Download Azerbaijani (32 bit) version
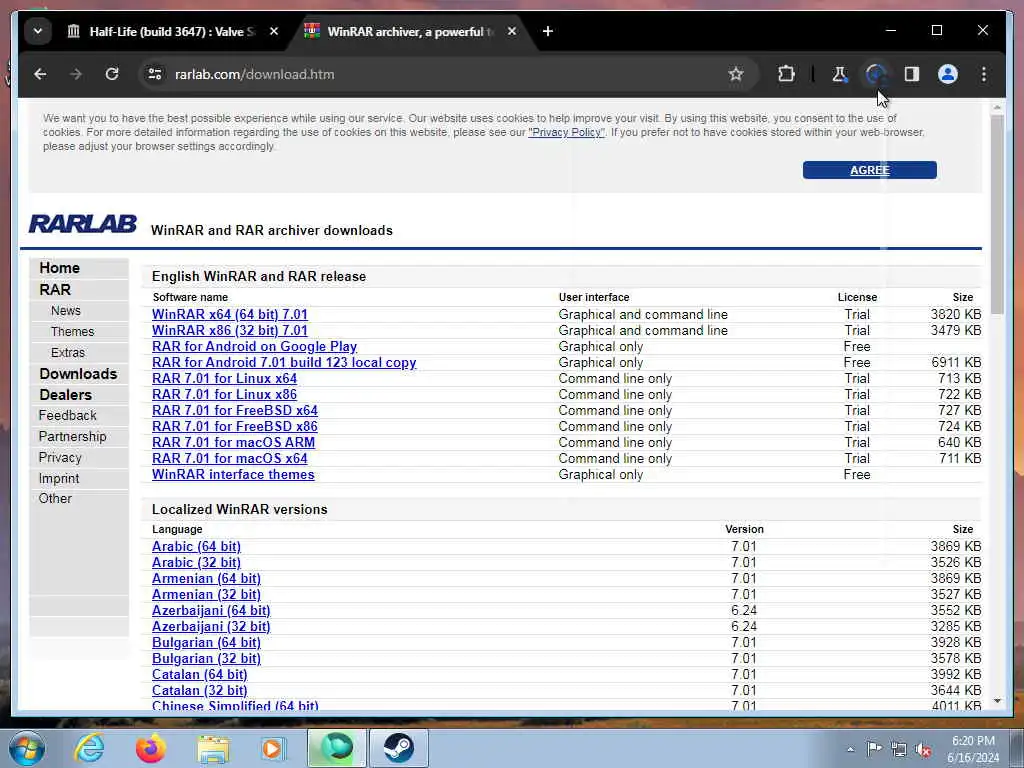This screenshot has width=1024, height=768. click(x=211, y=626)
